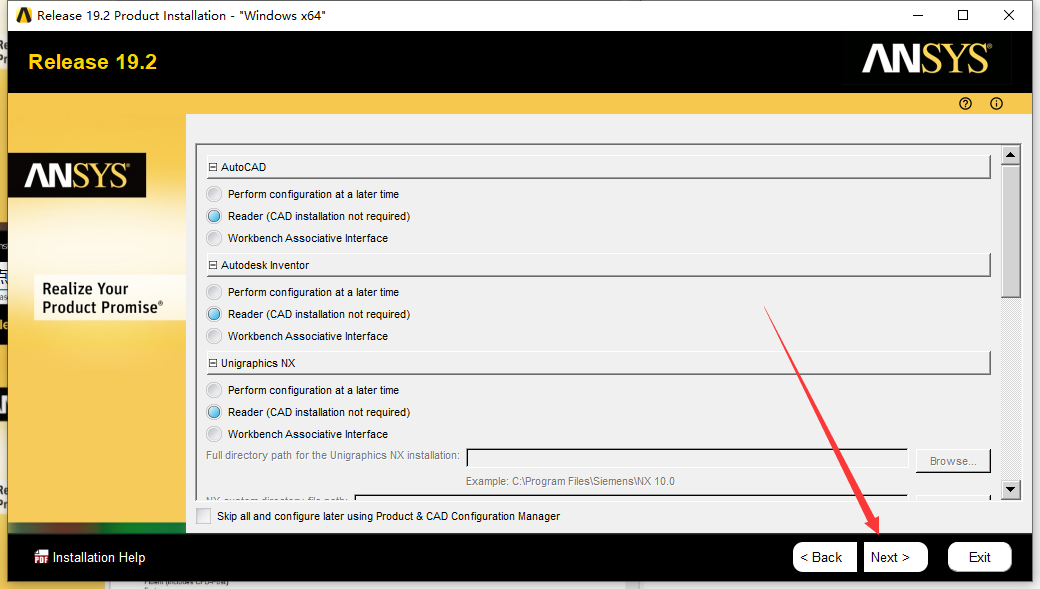Click the ANSYS app icon in title bar
Viewport: 1040px width, 589px height.
click(x=24, y=15)
